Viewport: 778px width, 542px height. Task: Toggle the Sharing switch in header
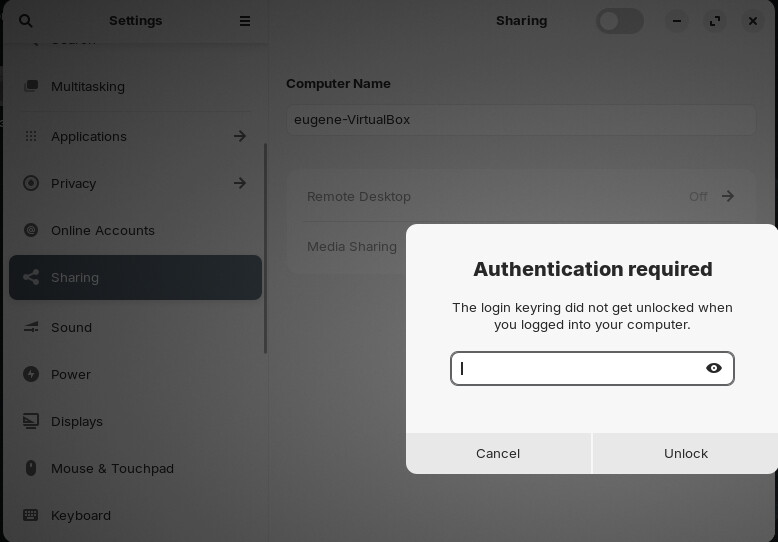620,21
